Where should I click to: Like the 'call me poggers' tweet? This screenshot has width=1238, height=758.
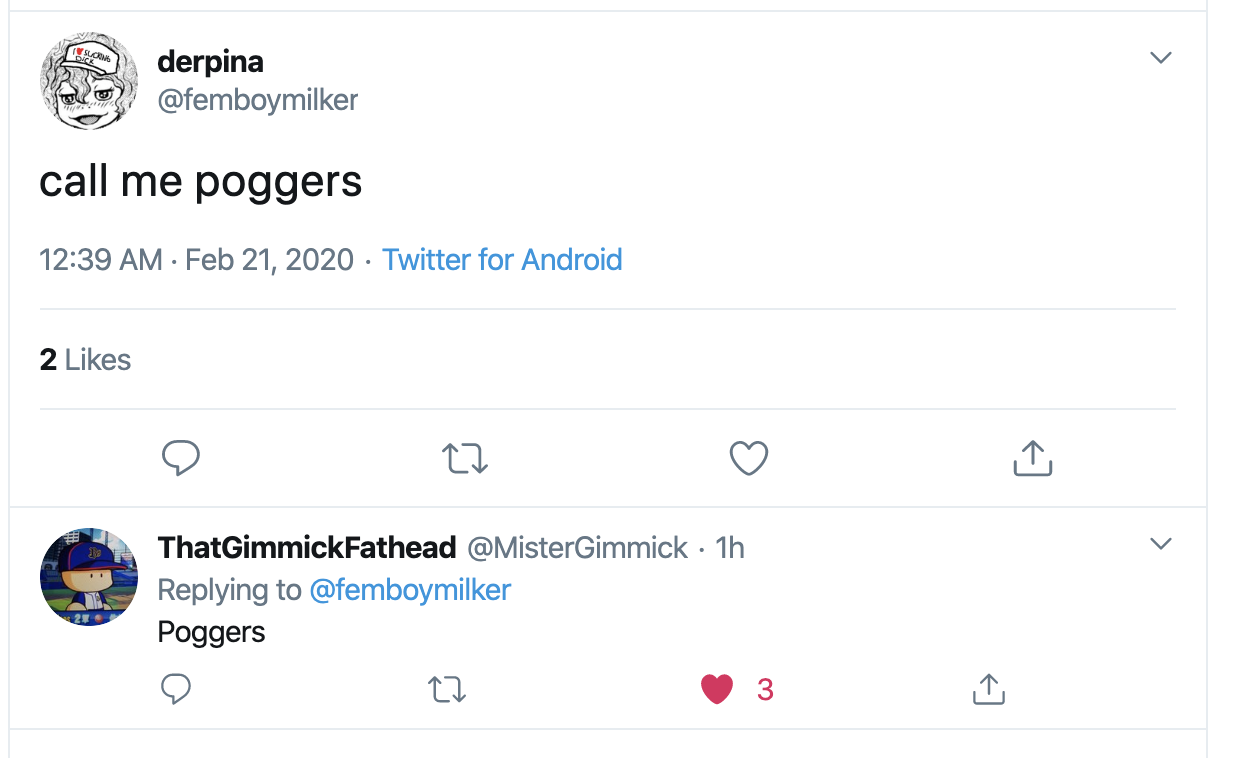coord(748,458)
